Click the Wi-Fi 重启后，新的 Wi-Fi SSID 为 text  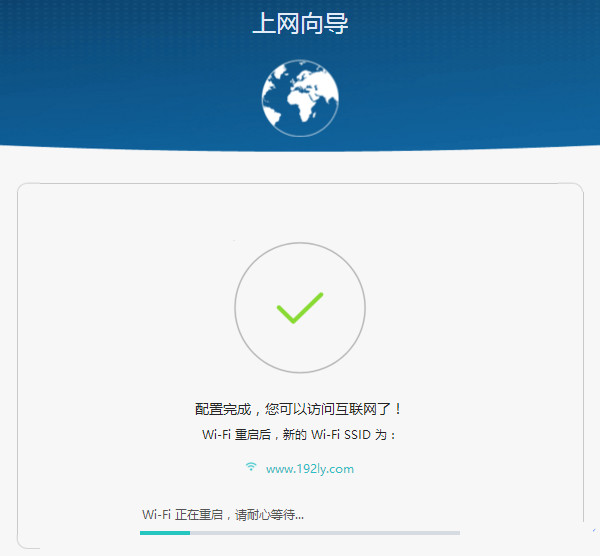pos(298,435)
